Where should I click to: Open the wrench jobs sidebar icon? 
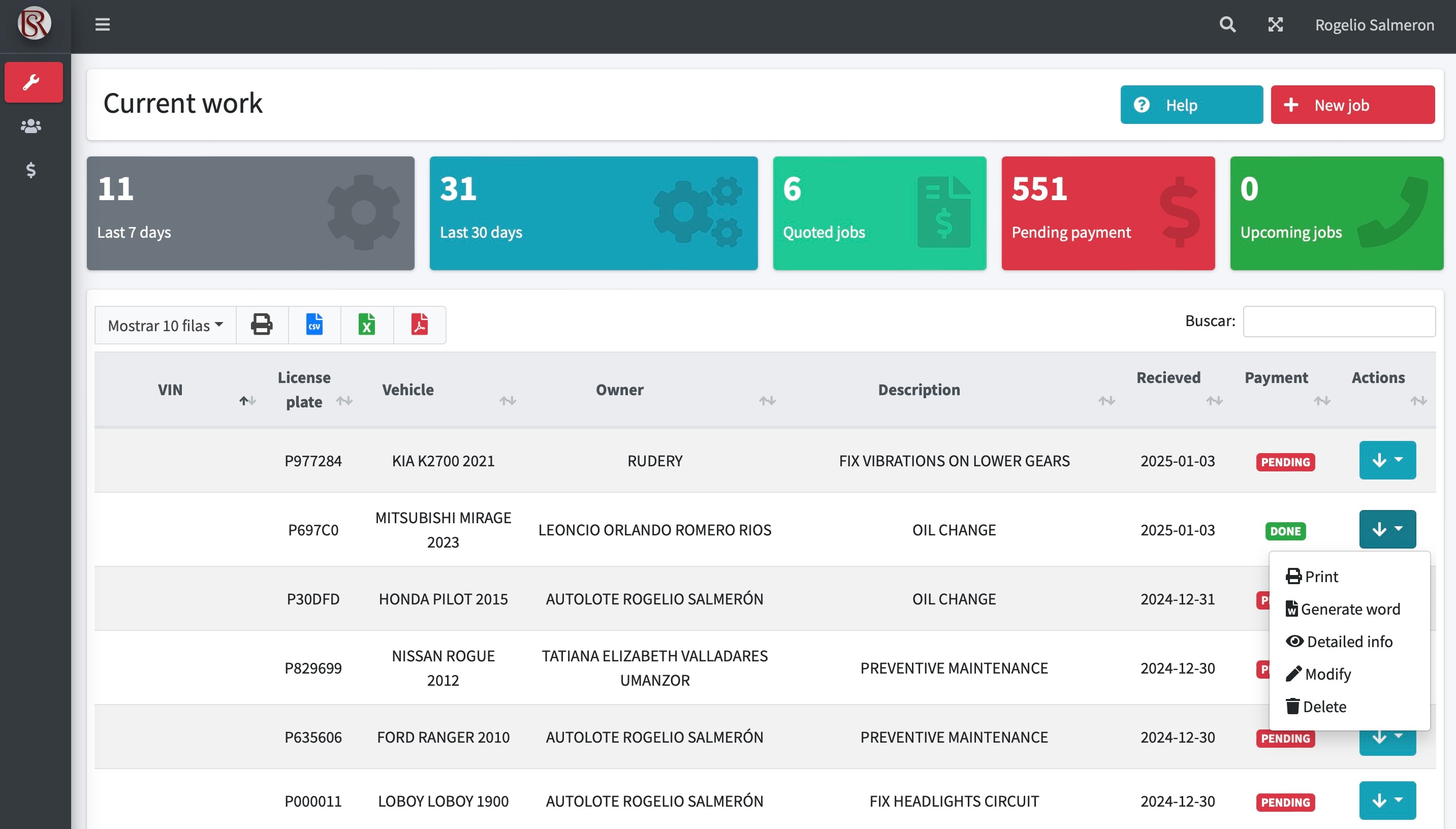tap(33, 83)
